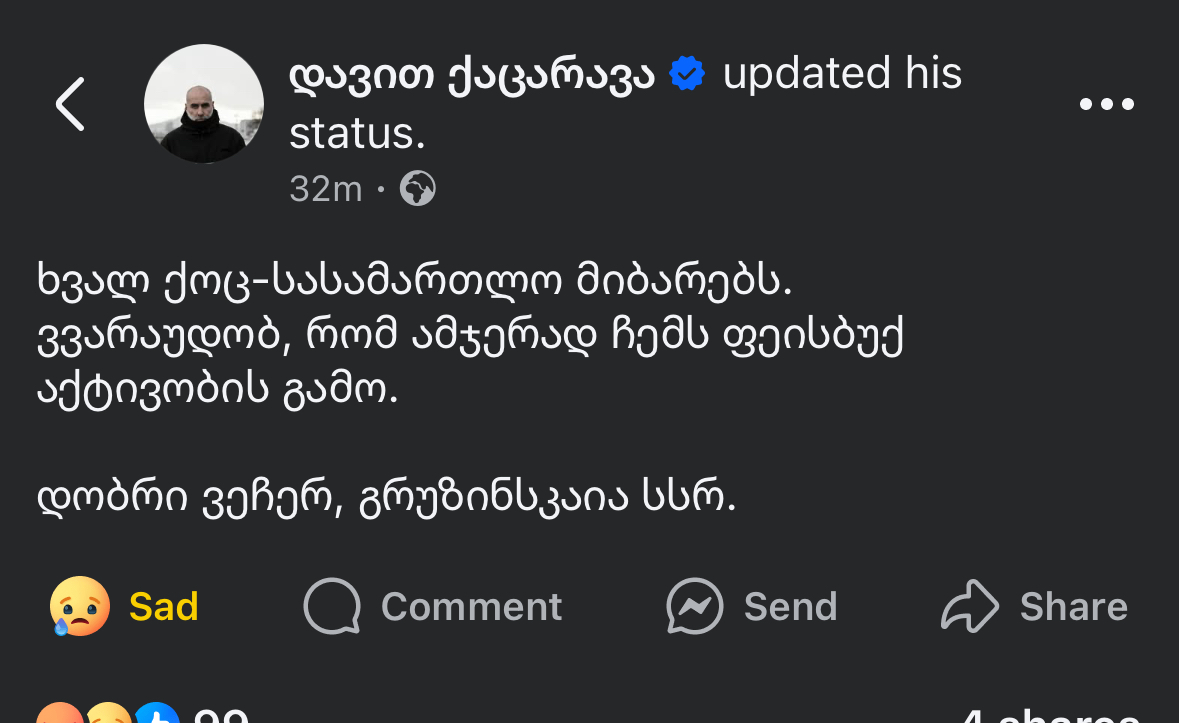The height and width of the screenshot is (723, 1179).
Task: Open დავით ქაცარავა's profile picture
Action: pos(204,104)
